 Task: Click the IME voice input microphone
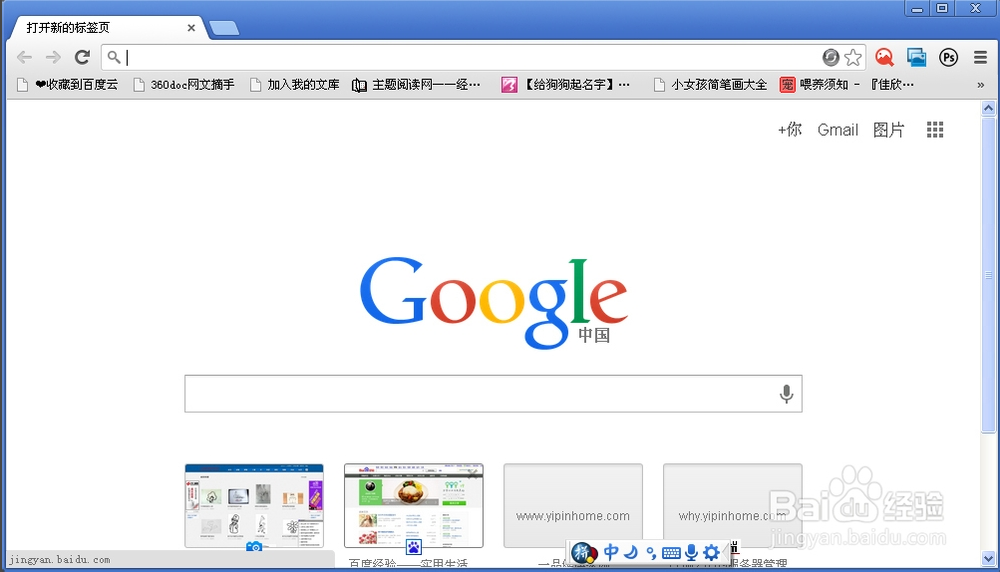691,552
